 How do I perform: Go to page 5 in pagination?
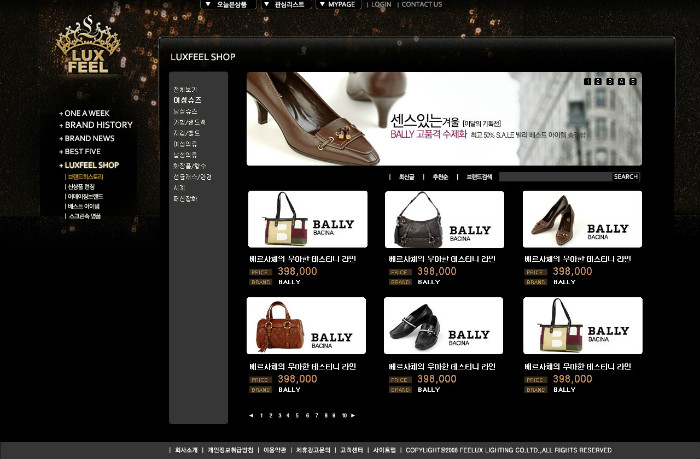click(x=297, y=416)
